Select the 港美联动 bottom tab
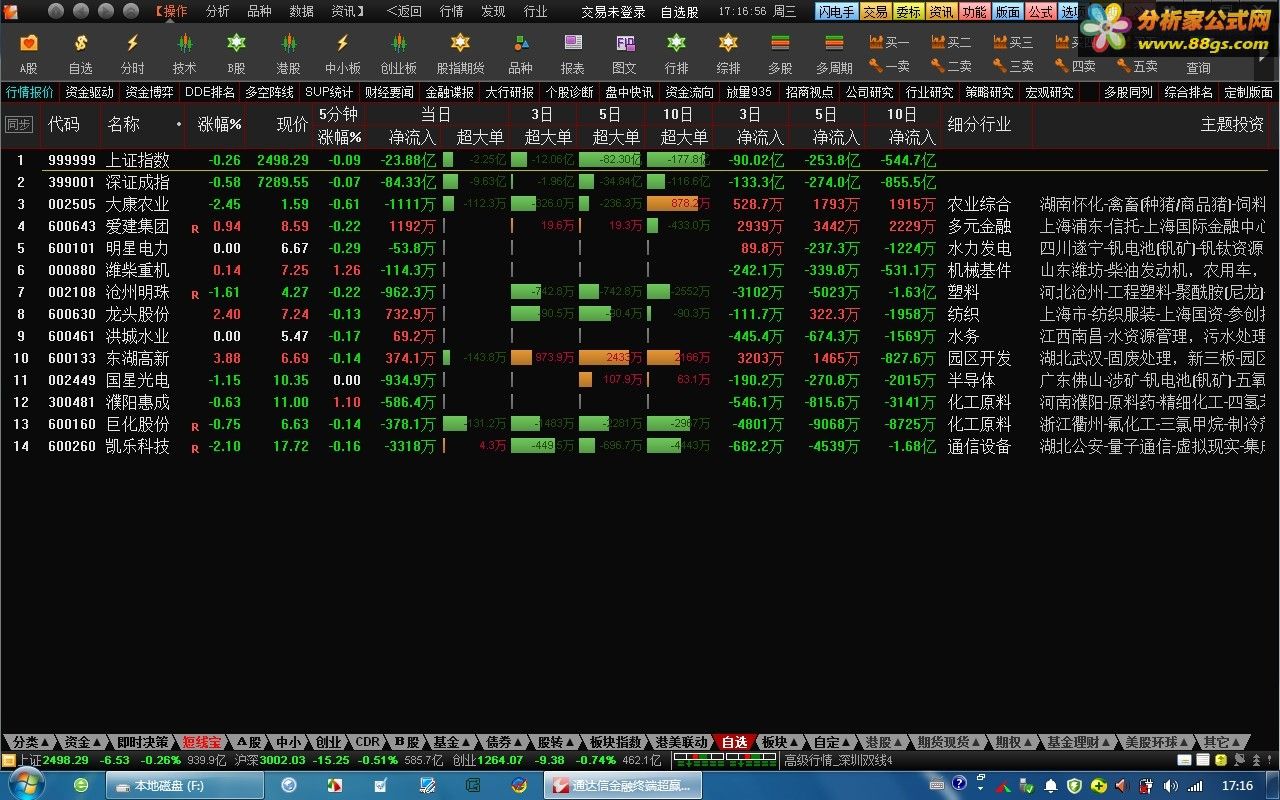This screenshot has width=1280, height=800. pyautogui.click(x=680, y=742)
